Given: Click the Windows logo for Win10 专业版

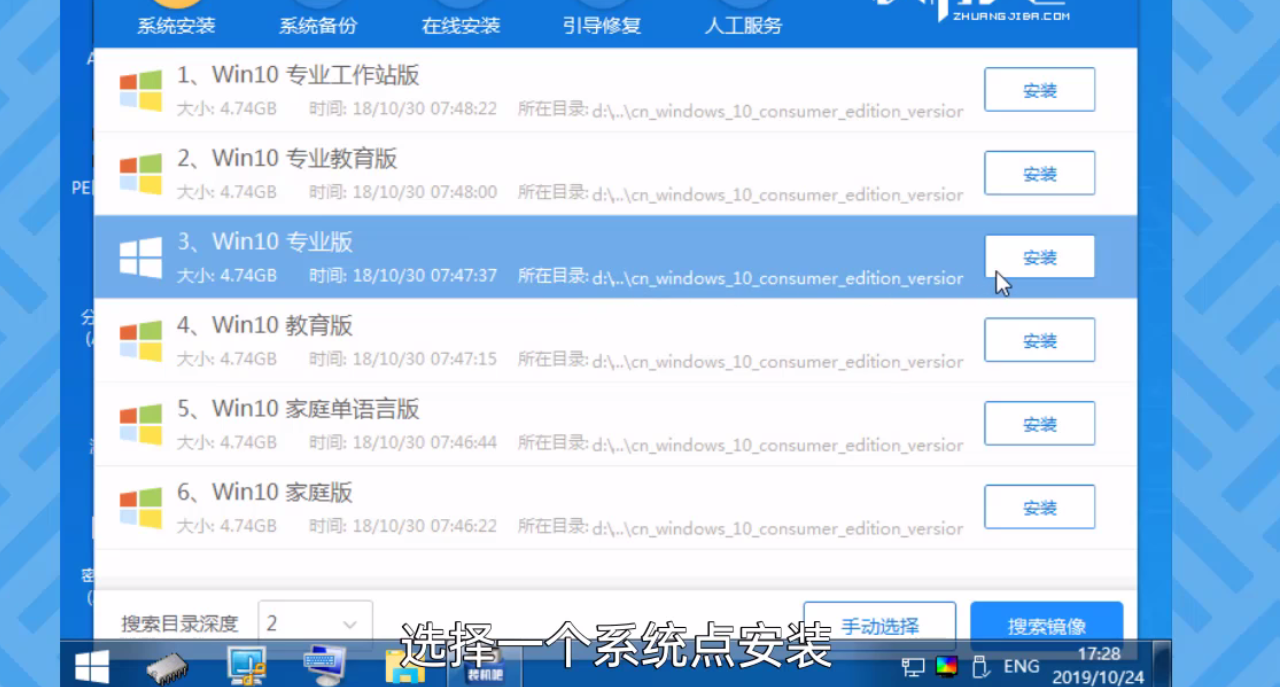Looking at the screenshot, I should (141, 257).
